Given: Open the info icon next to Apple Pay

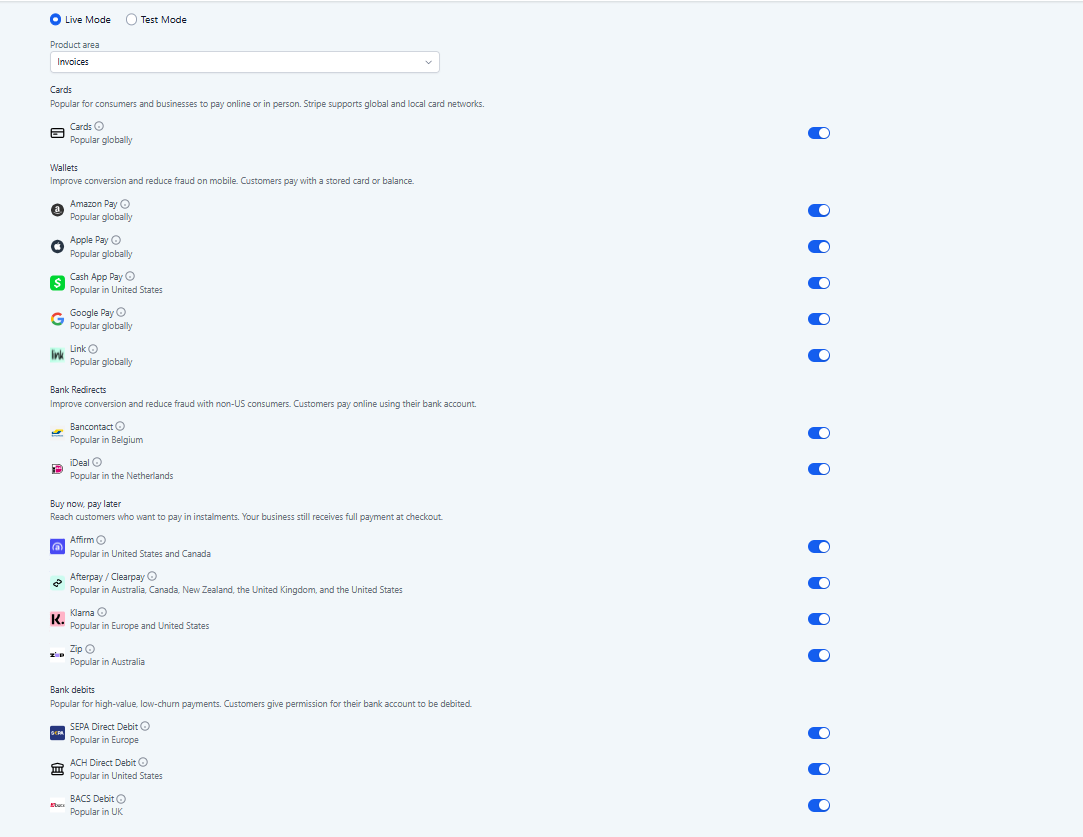Looking at the screenshot, I should 116,240.
